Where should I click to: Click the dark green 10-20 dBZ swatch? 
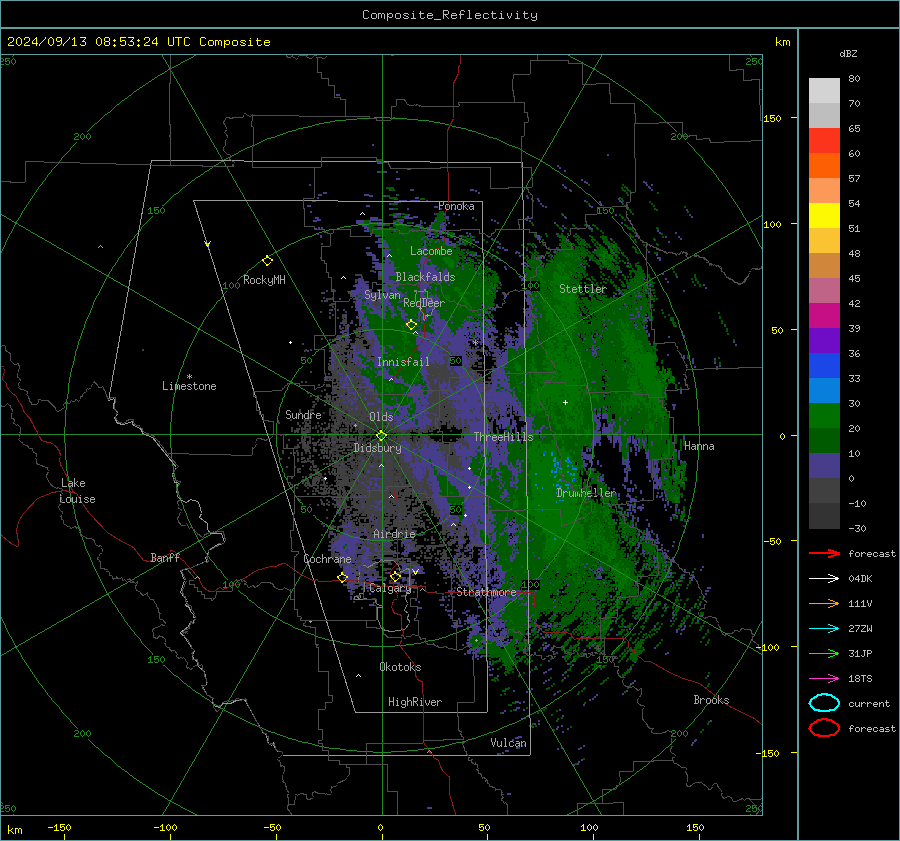click(824, 441)
